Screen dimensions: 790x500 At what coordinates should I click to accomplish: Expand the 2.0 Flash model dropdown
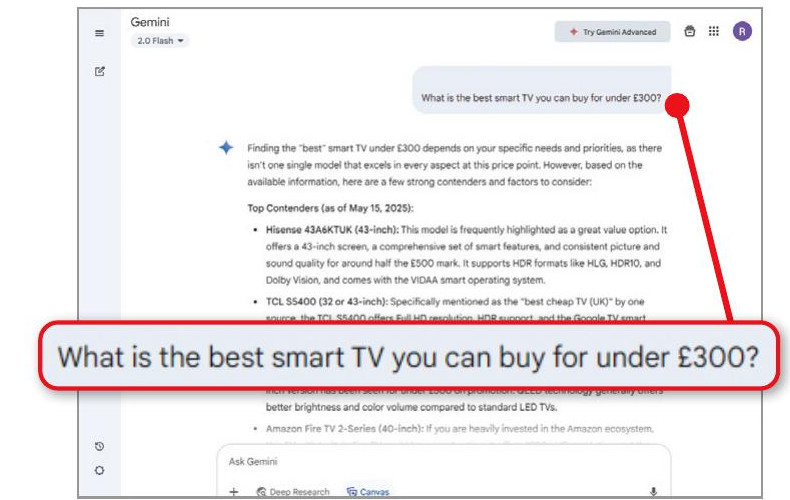pyautogui.click(x=160, y=41)
